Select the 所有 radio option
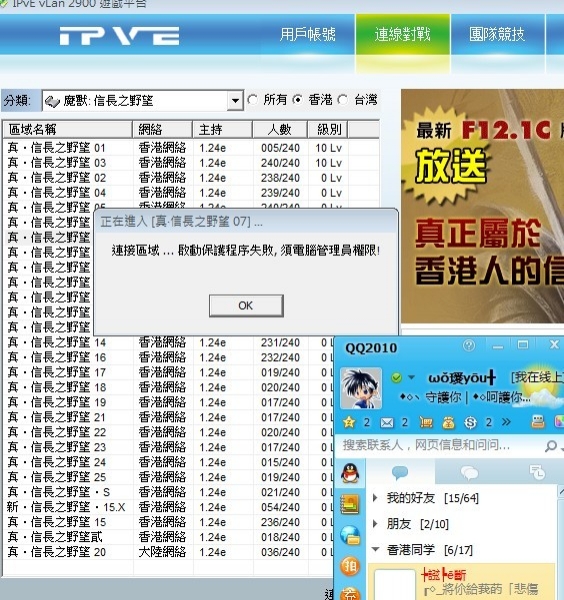Viewport: 564px width, 600px height. tap(252, 100)
